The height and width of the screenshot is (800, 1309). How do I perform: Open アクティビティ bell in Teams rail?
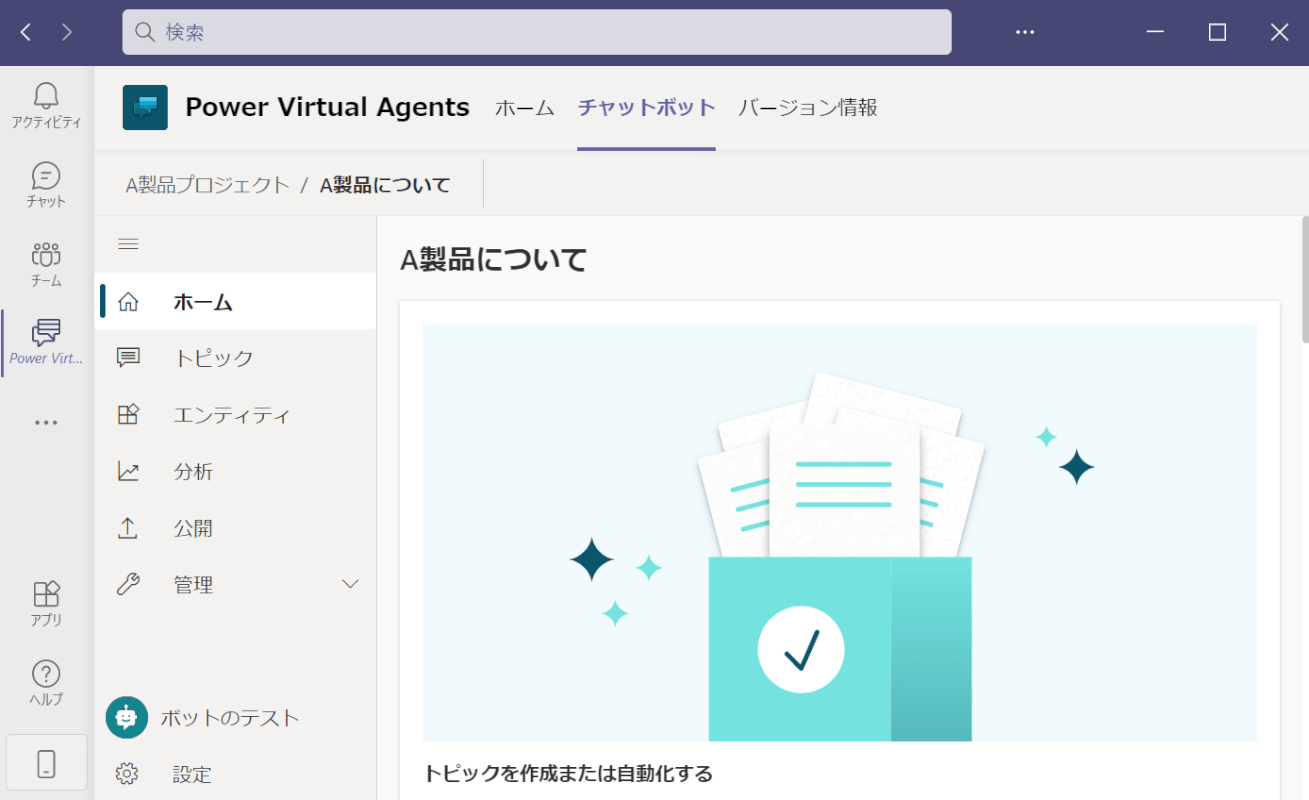[46, 106]
